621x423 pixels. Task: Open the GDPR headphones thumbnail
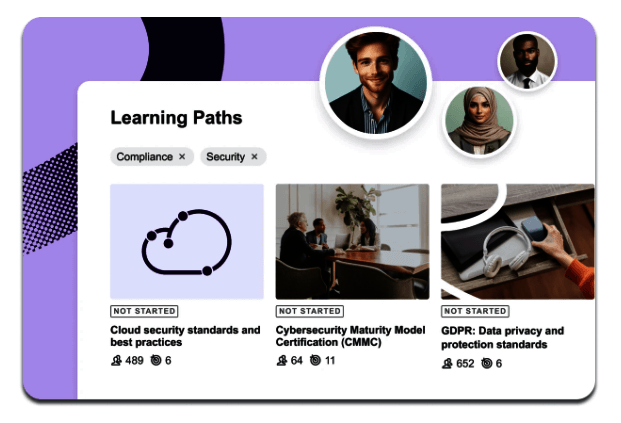(x=517, y=241)
